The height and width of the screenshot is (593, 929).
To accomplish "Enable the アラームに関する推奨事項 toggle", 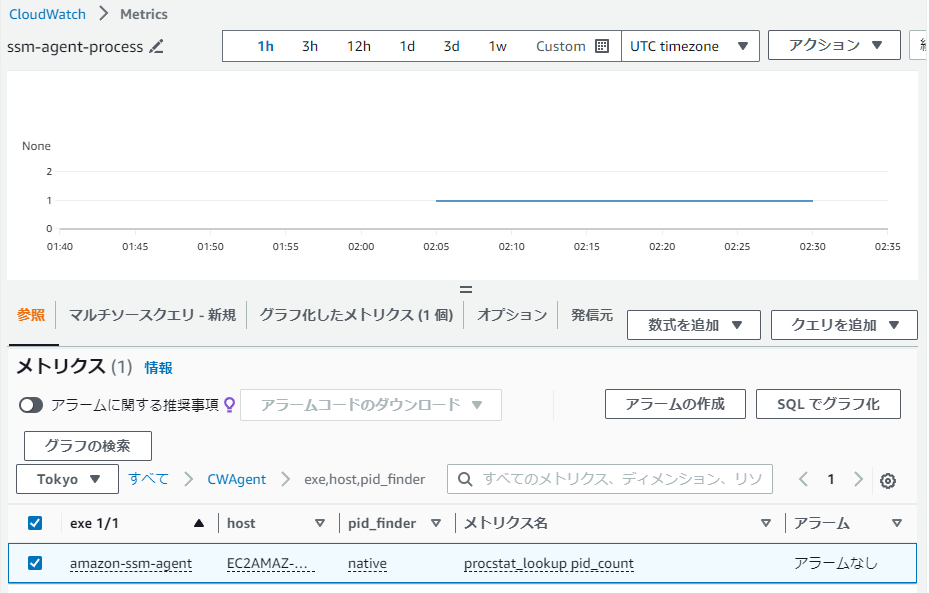I will click(32, 404).
